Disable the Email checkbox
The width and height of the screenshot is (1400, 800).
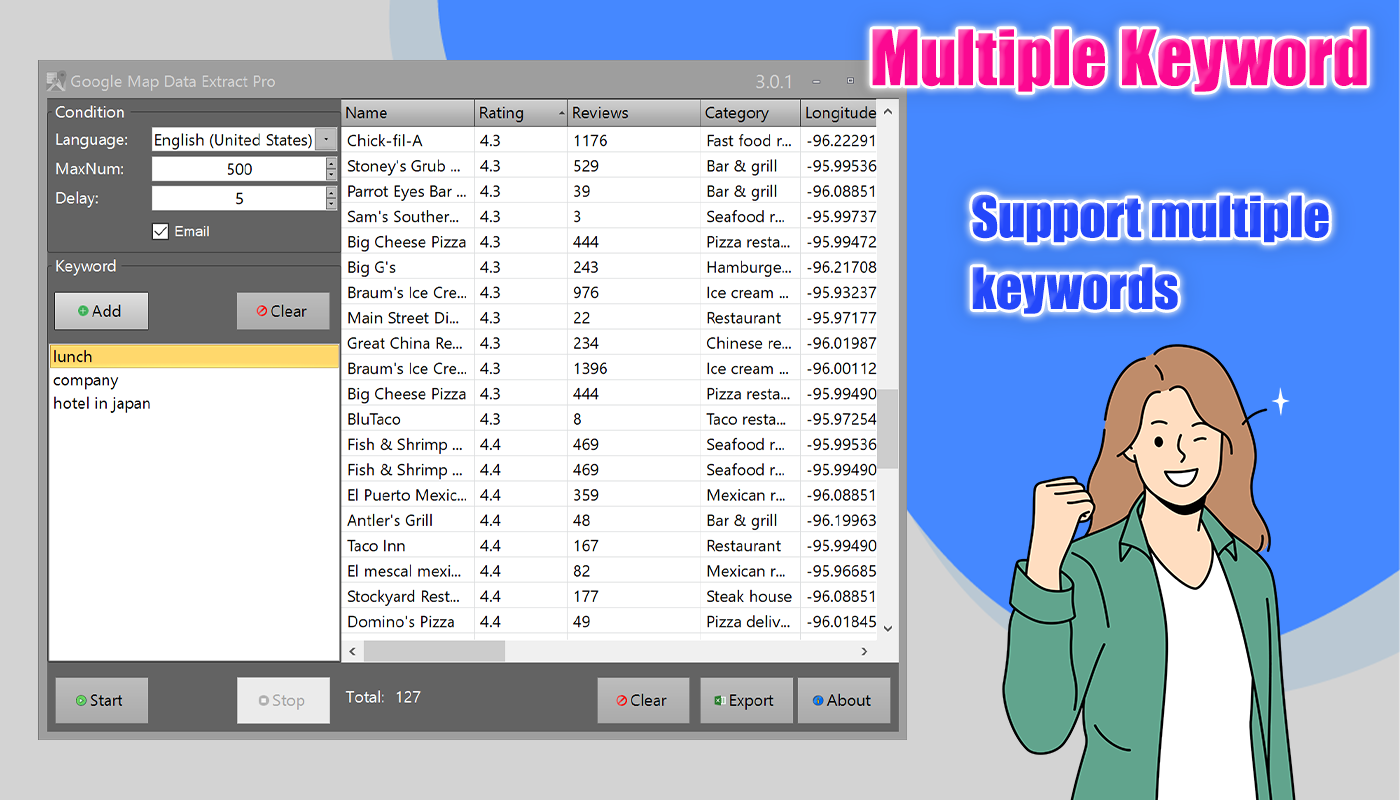[161, 231]
